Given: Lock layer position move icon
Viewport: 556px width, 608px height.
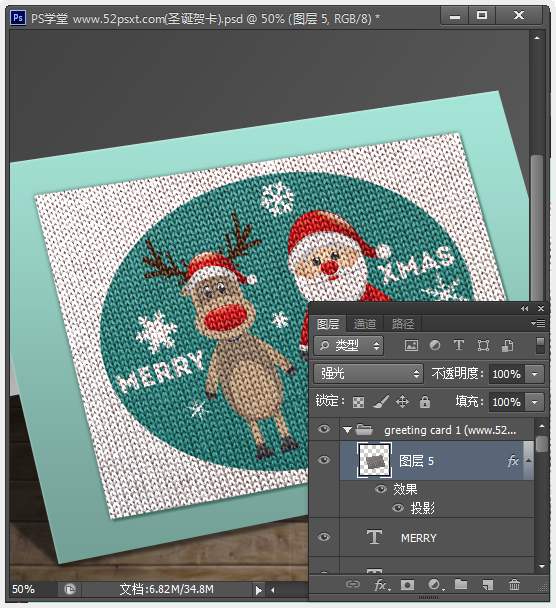Looking at the screenshot, I should (402, 402).
